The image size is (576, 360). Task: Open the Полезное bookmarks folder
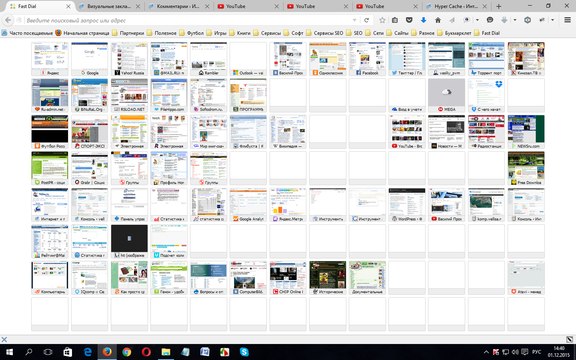162,33
